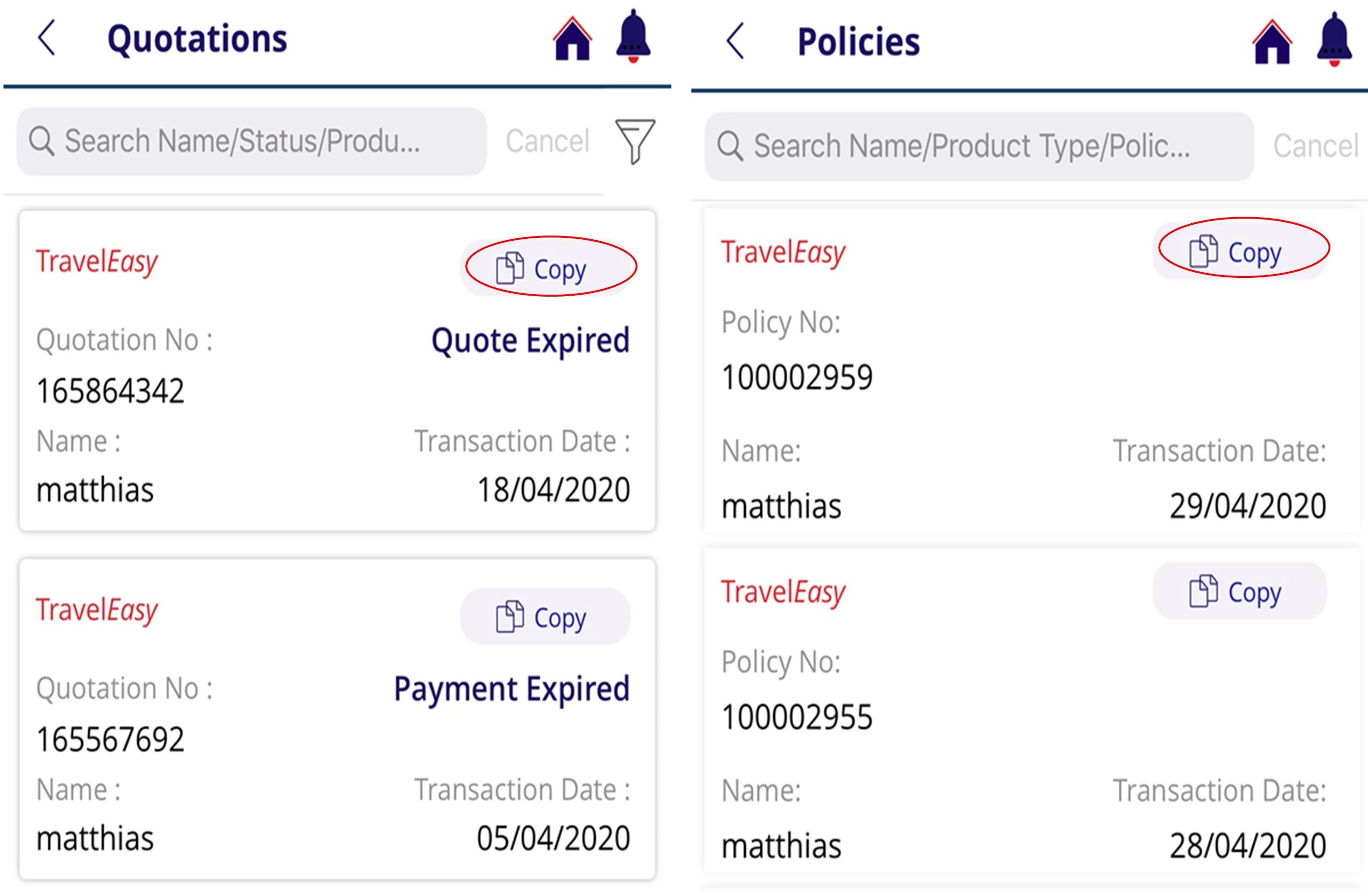
Task: Cancel the Quotations search
Action: pyautogui.click(x=547, y=141)
